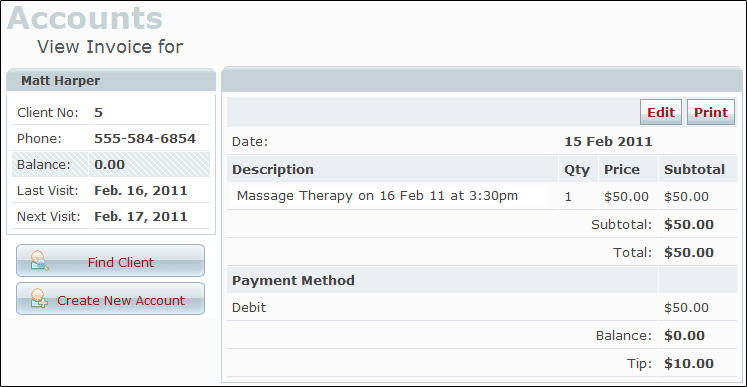747x387 pixels.
Task: Click the Total amount $50.00
Action: click(689, 252)
